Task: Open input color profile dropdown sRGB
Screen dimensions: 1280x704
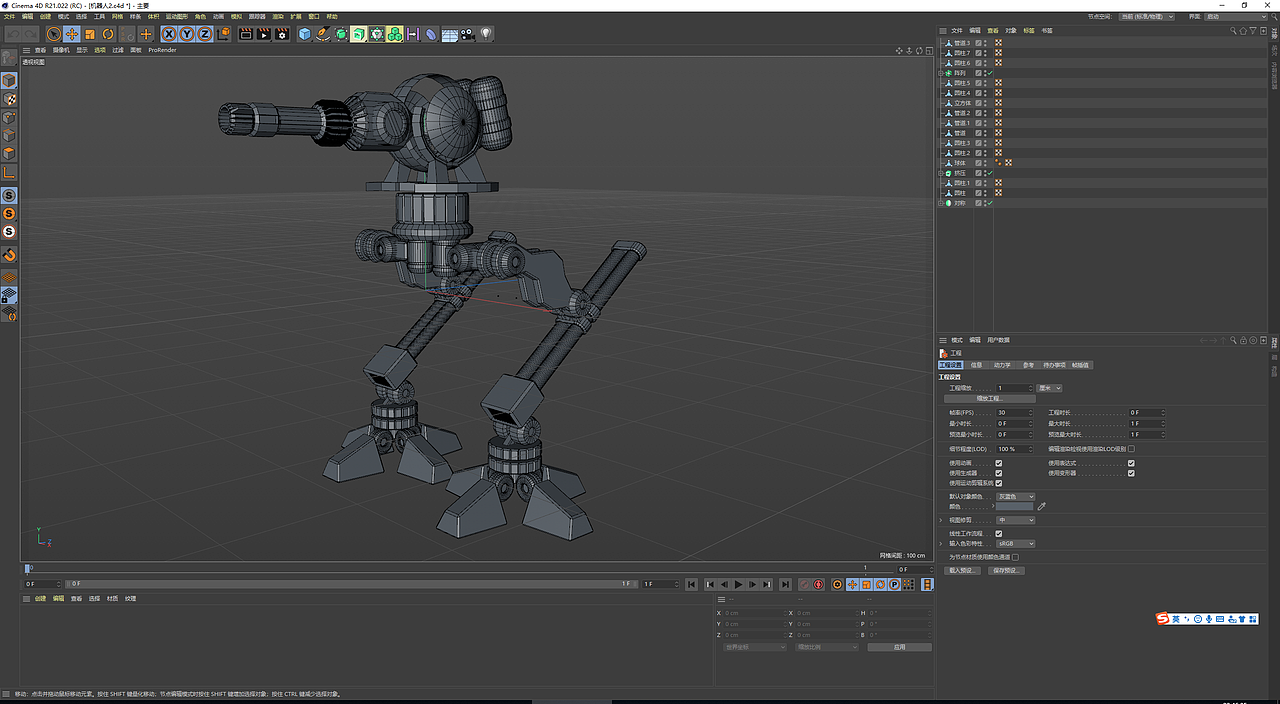Action: (x=1016, y=544)
